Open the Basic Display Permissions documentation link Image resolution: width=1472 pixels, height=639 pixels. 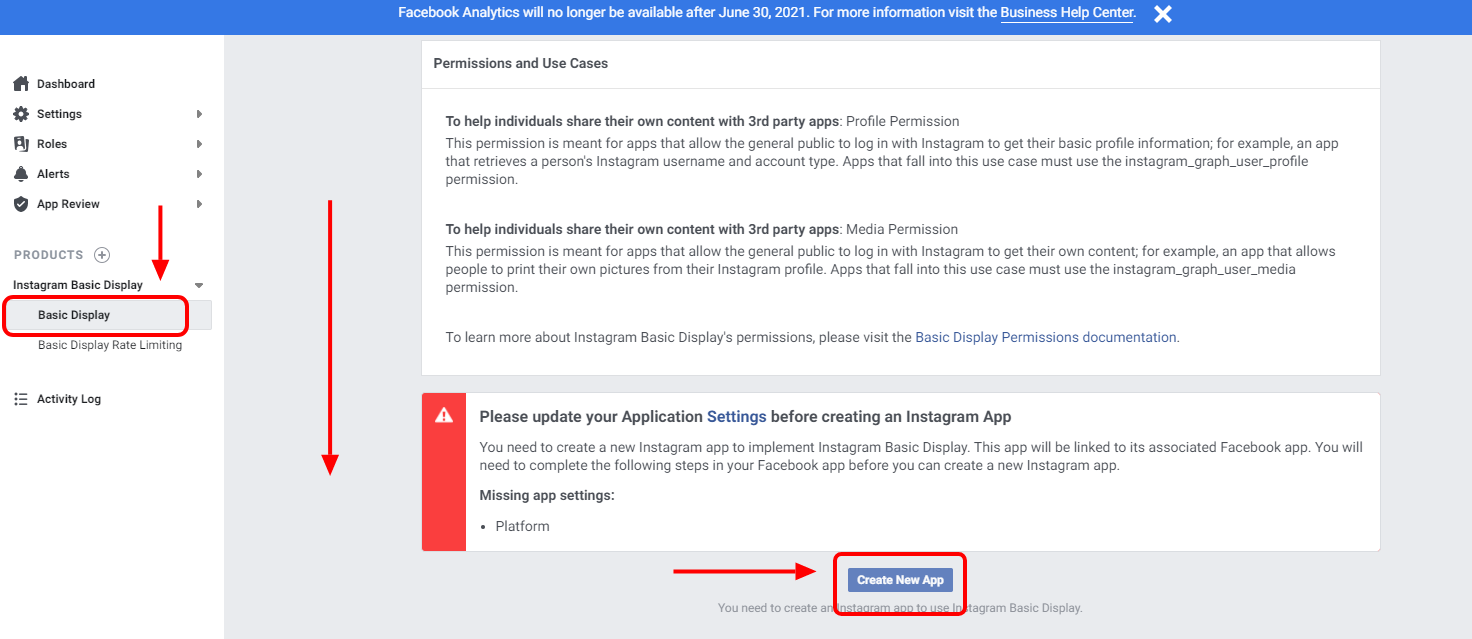click(x=1046, y=337)
